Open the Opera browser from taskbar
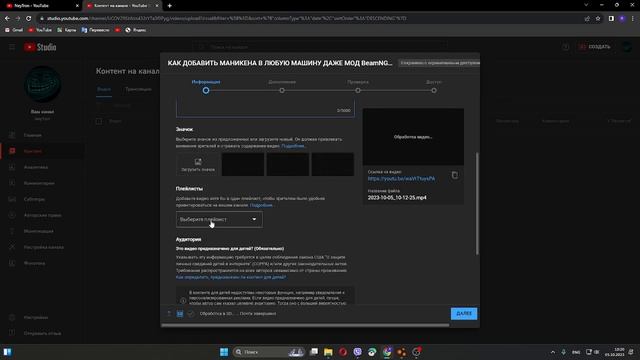The width and height of the screenshot is (640, 360). tap(343, 352)
